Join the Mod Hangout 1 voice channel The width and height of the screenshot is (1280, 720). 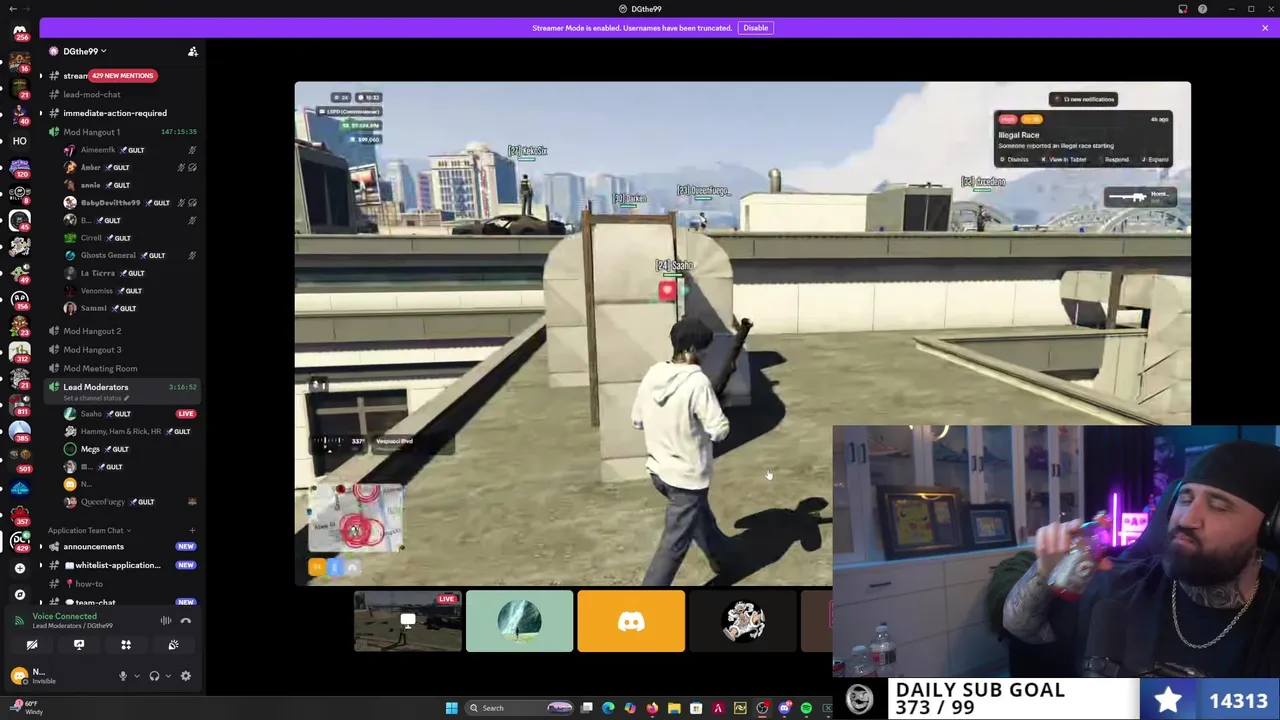tap(92, 132)
